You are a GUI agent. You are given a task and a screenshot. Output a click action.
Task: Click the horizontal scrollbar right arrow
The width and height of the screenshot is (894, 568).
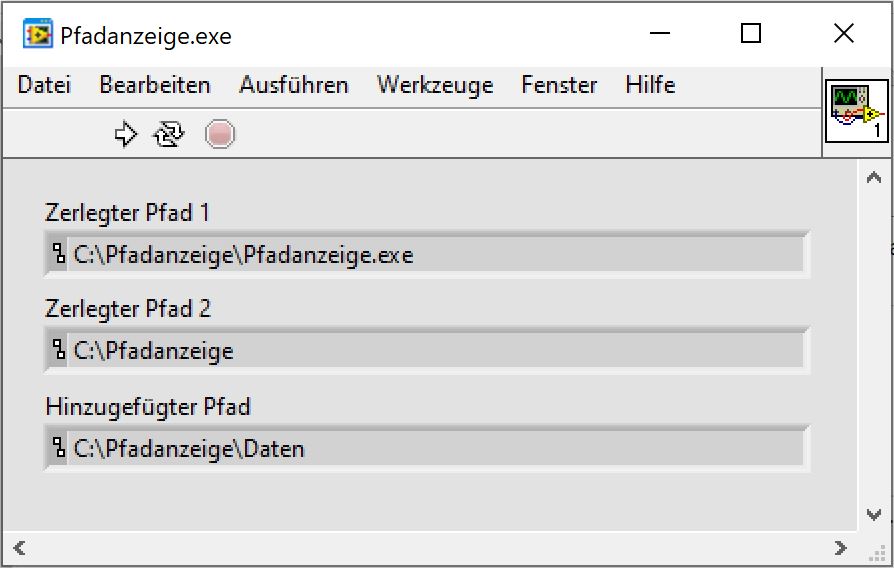point(841,547)
